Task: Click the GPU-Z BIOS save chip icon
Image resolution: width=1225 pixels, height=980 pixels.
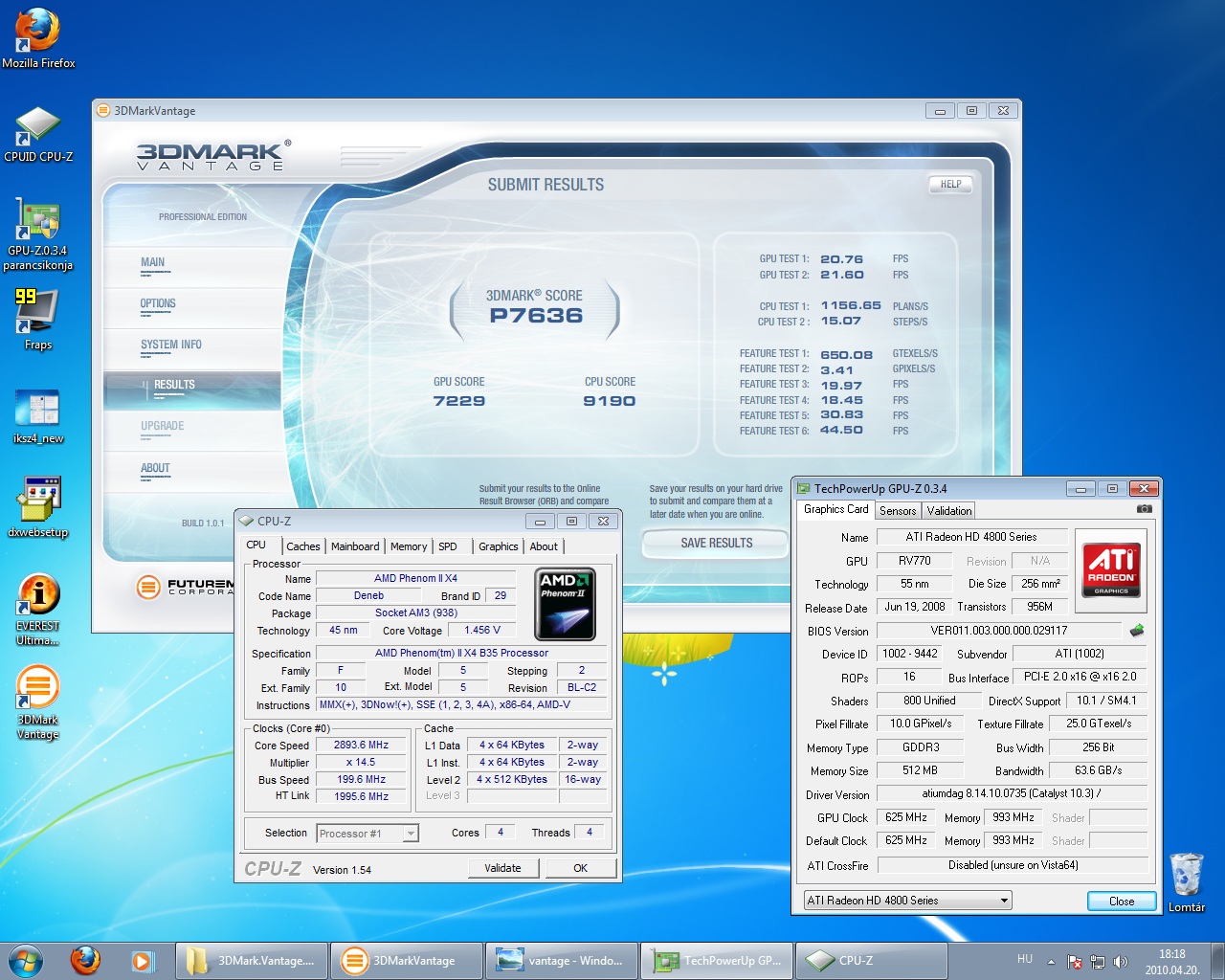Action: tap(1137, 630)
